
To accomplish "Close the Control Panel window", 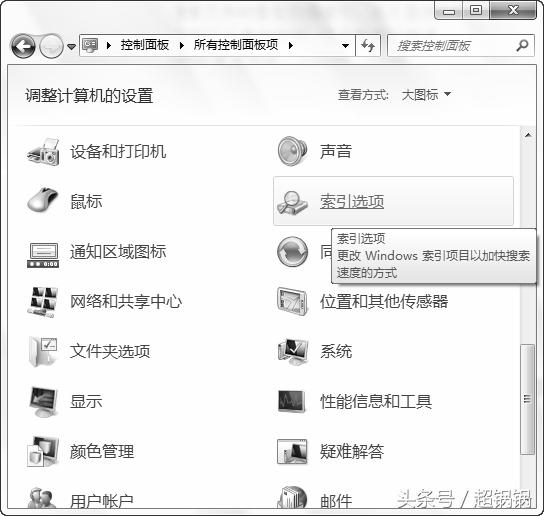I will point(513,11).
